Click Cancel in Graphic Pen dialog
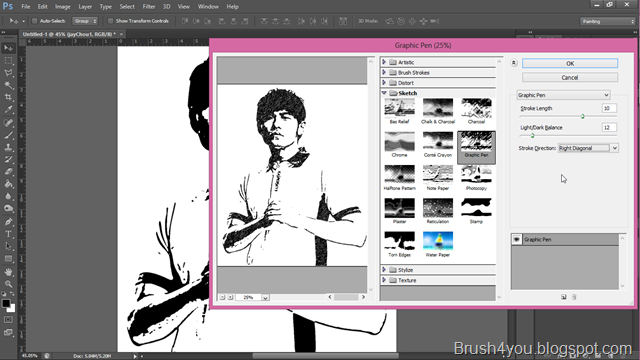This screenshot has height=360, width=640. [x=570, y=78]
